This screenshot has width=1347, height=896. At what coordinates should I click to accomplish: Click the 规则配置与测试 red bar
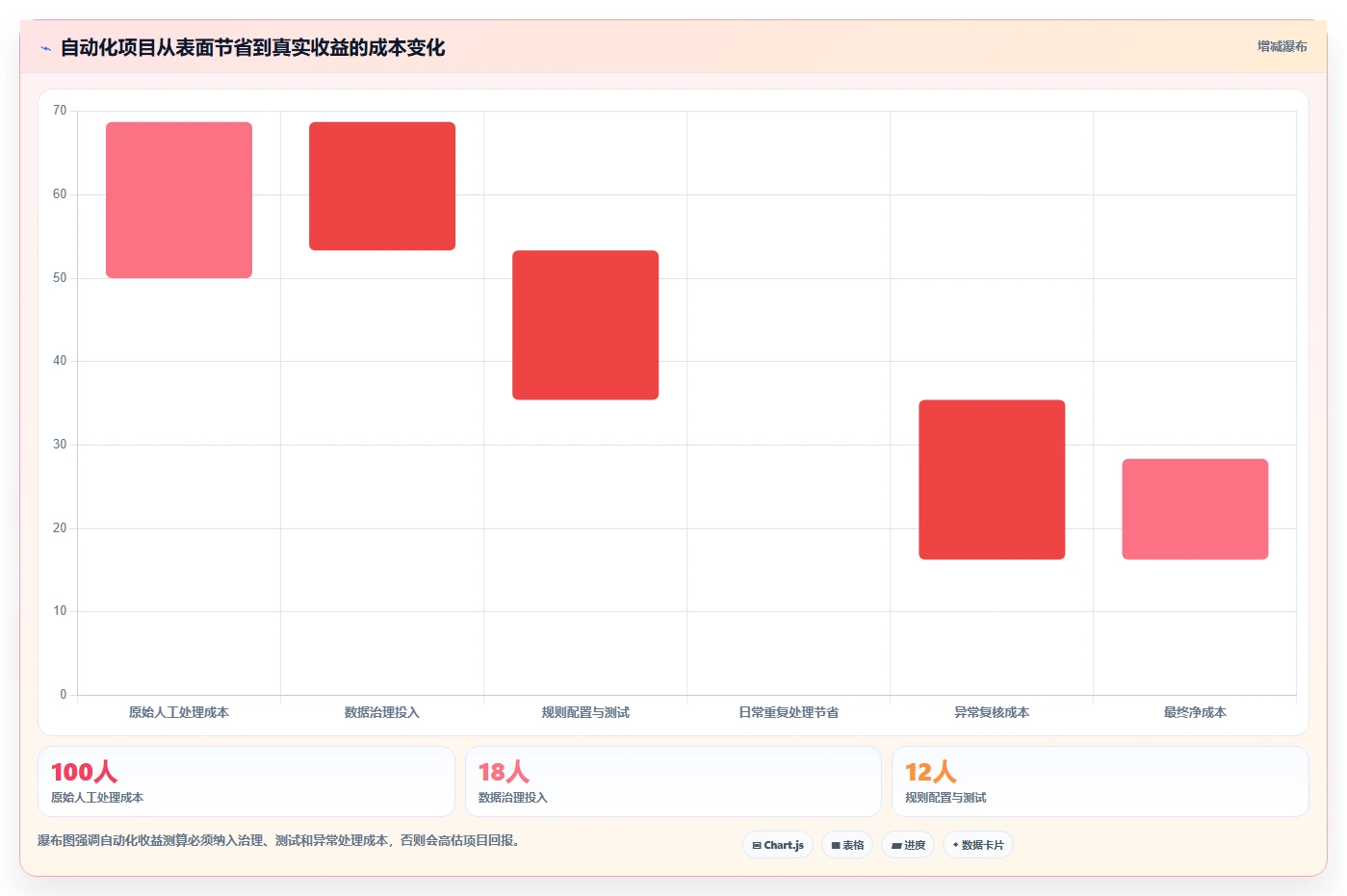pyautogui.click(x=585, y=325)
